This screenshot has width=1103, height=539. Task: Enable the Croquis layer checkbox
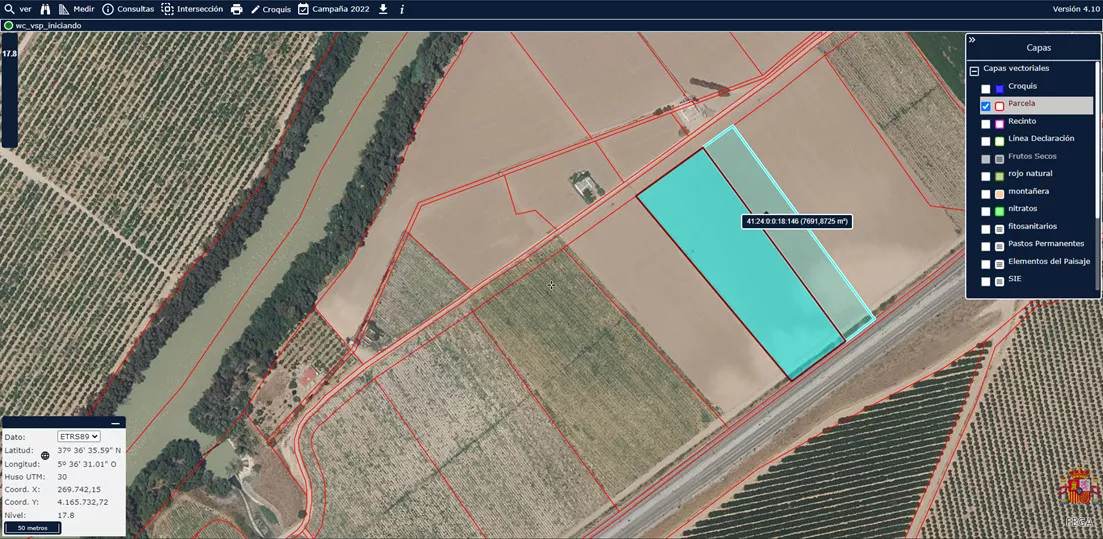(986, 89)
